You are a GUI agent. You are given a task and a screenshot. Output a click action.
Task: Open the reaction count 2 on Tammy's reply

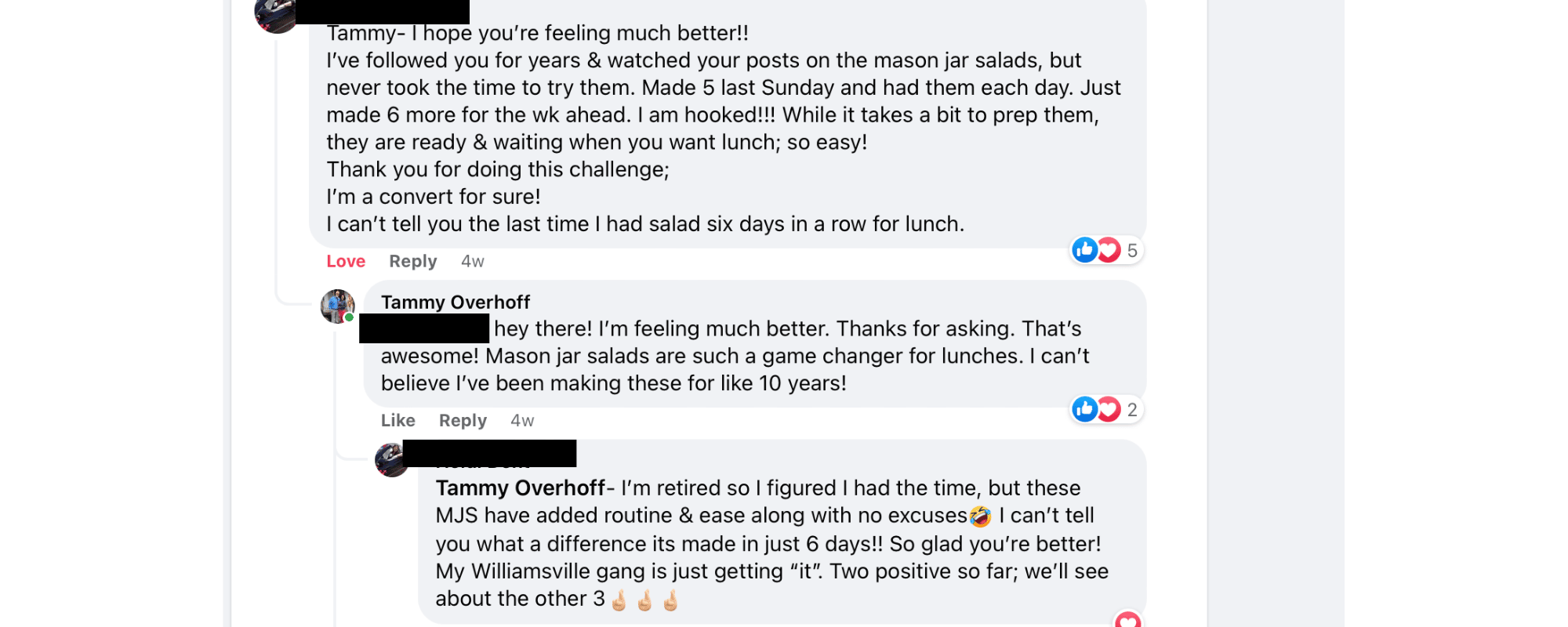point(1132,410)
